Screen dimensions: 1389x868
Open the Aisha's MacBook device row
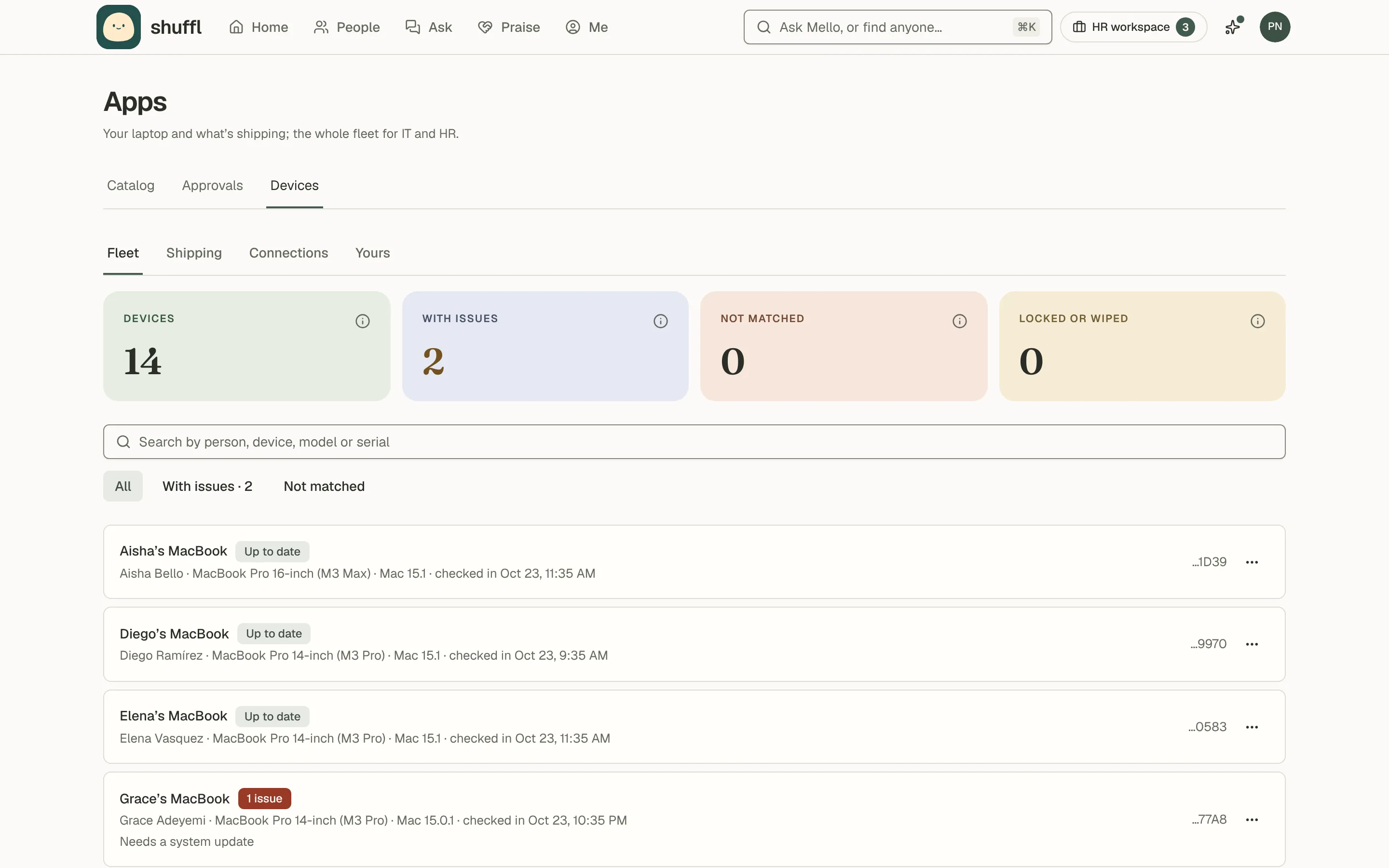click(694, 562)
